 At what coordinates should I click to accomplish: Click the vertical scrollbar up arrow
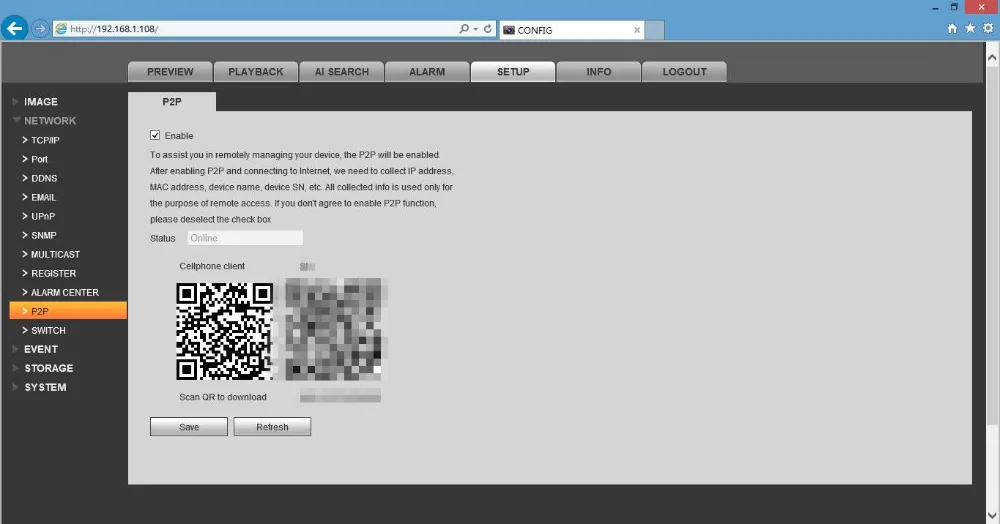(x=992, y=57)
